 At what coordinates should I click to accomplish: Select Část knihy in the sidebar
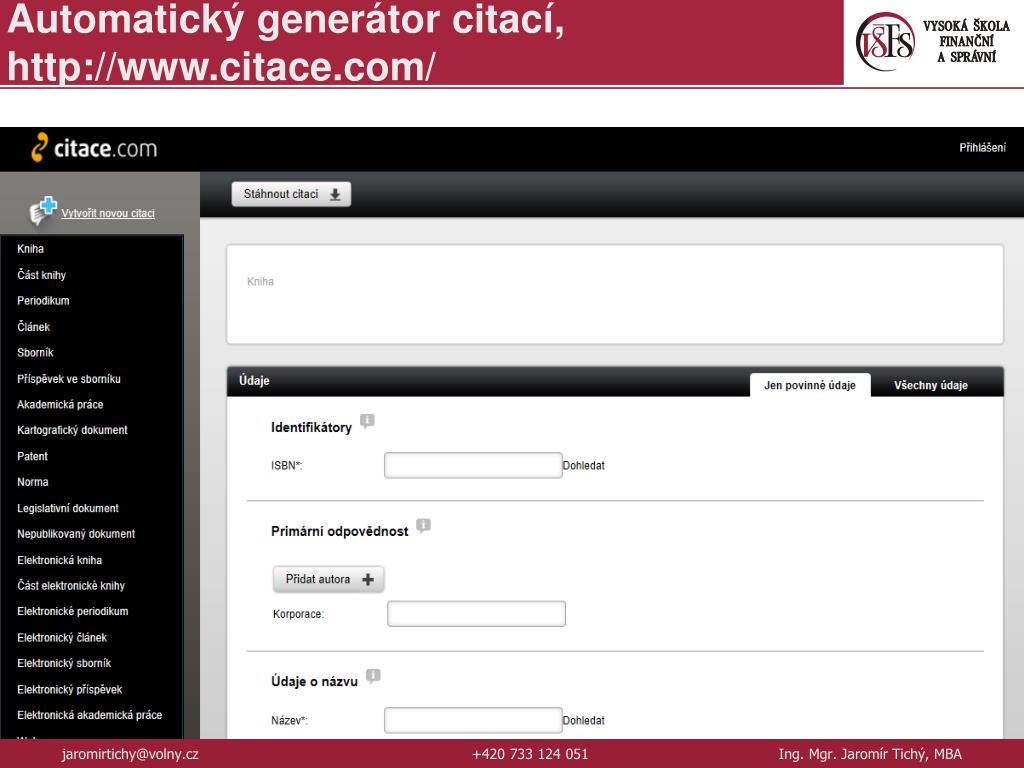pos(42,275)
